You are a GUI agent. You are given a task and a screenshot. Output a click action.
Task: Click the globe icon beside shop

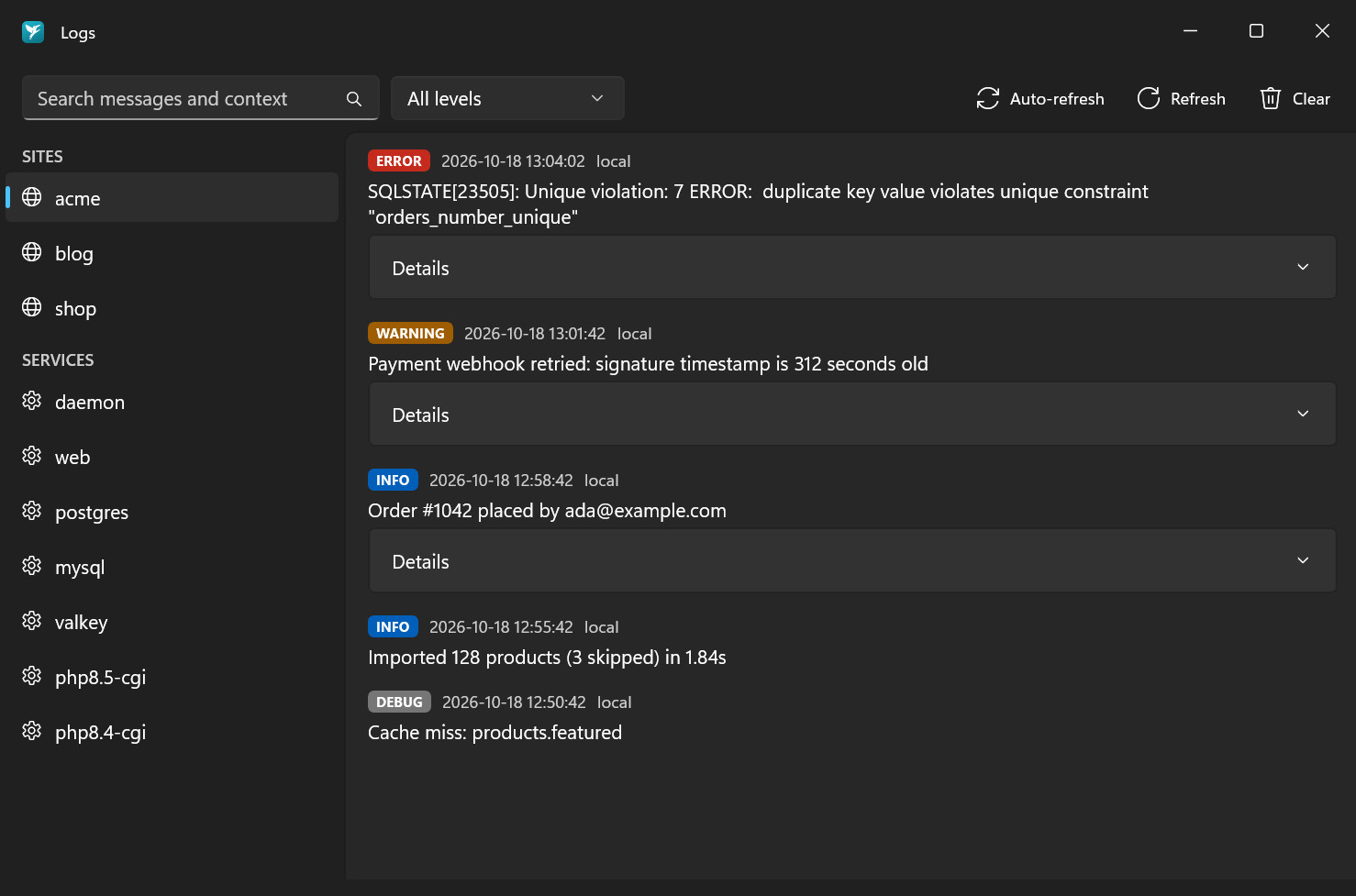32,307
